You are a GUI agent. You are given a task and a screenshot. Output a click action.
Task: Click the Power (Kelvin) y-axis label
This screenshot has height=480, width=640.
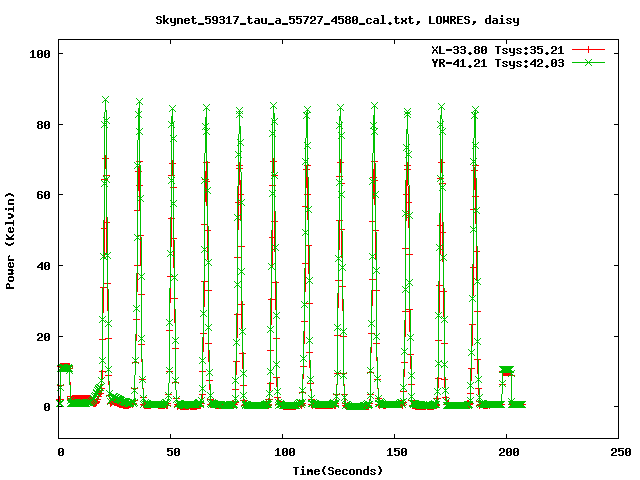point(11,243)
